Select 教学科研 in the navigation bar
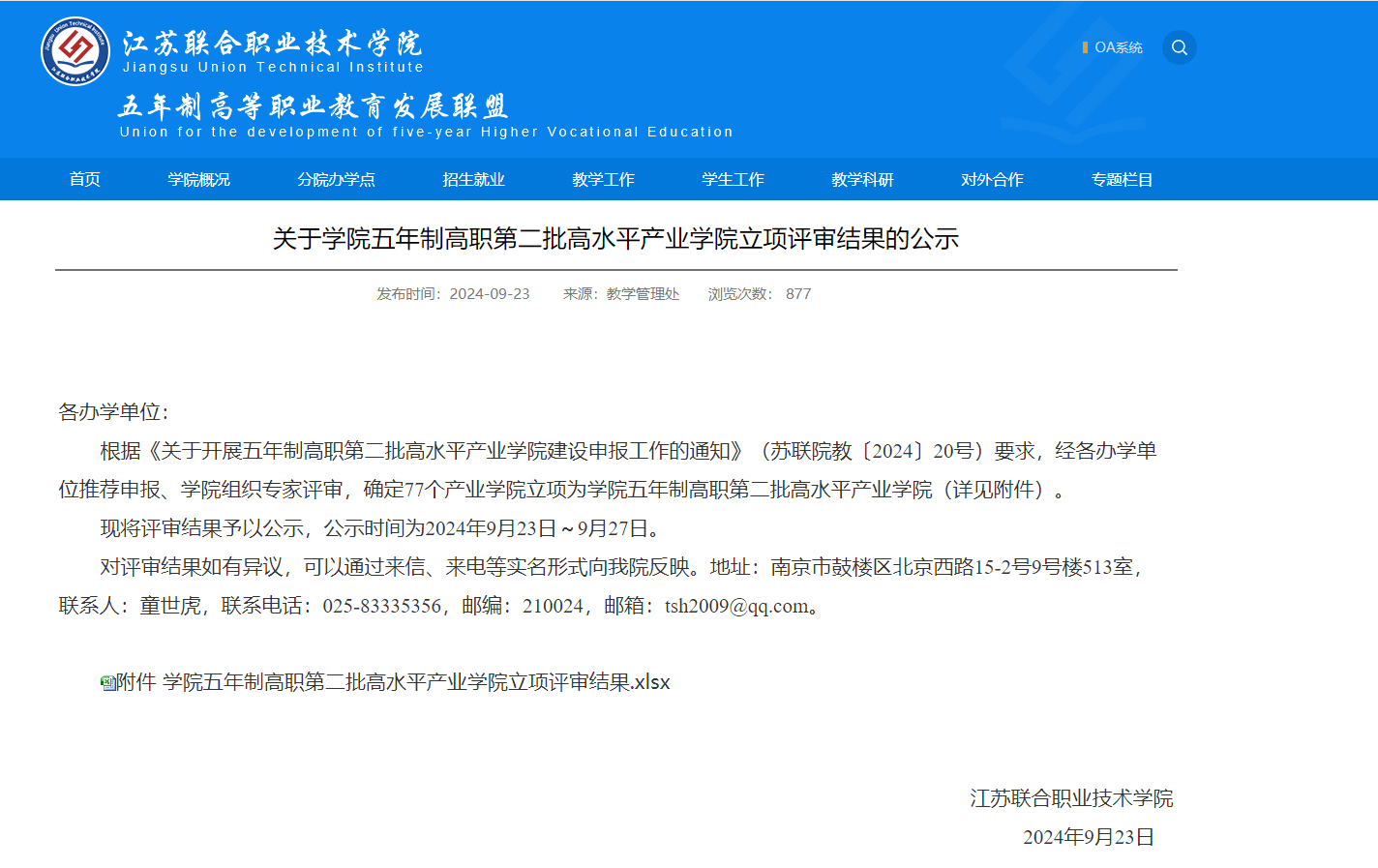Screen dimensions: 1378x868 tap(862, 179)
